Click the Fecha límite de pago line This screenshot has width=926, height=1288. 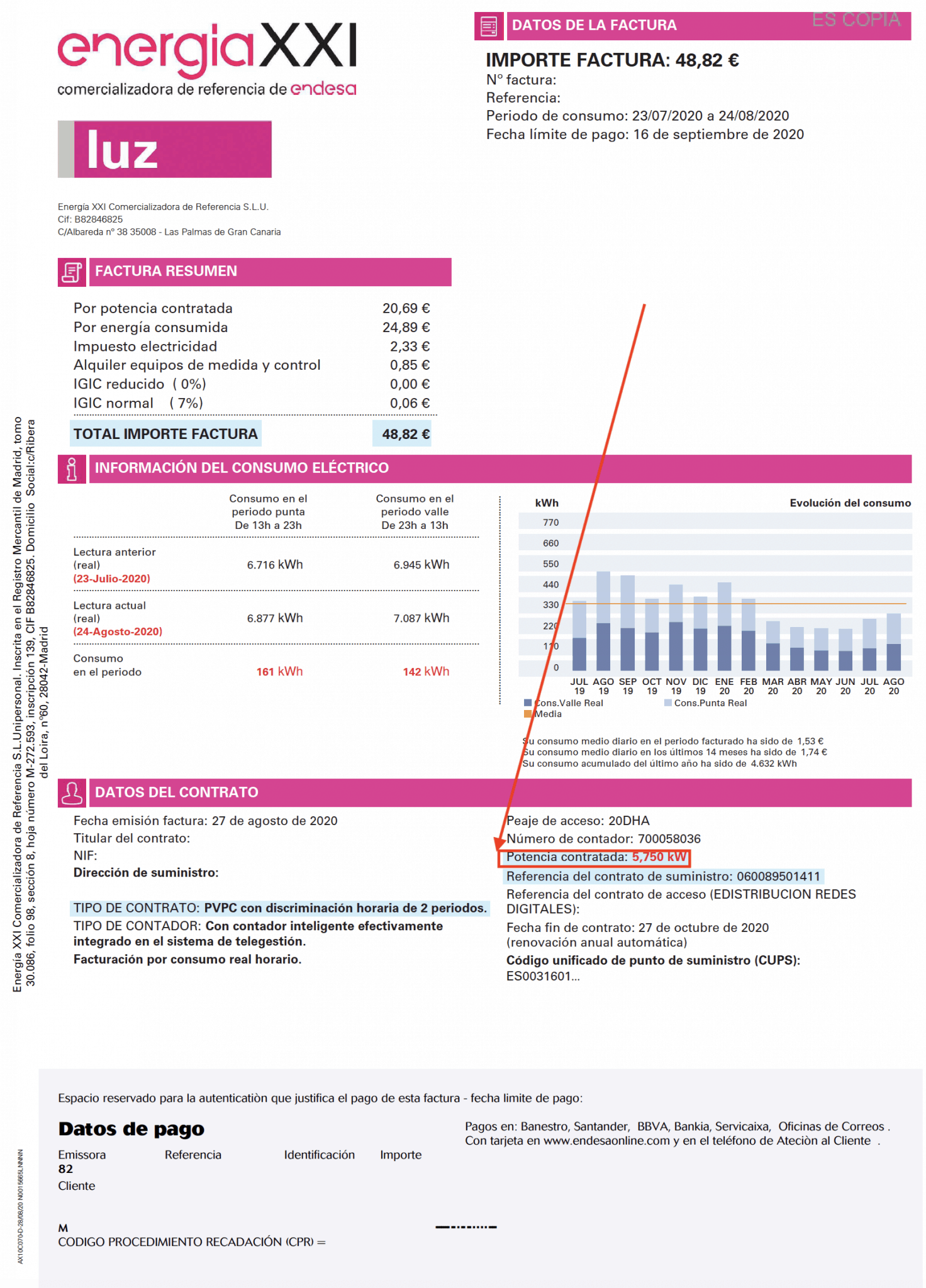click(x=645, y=134)
